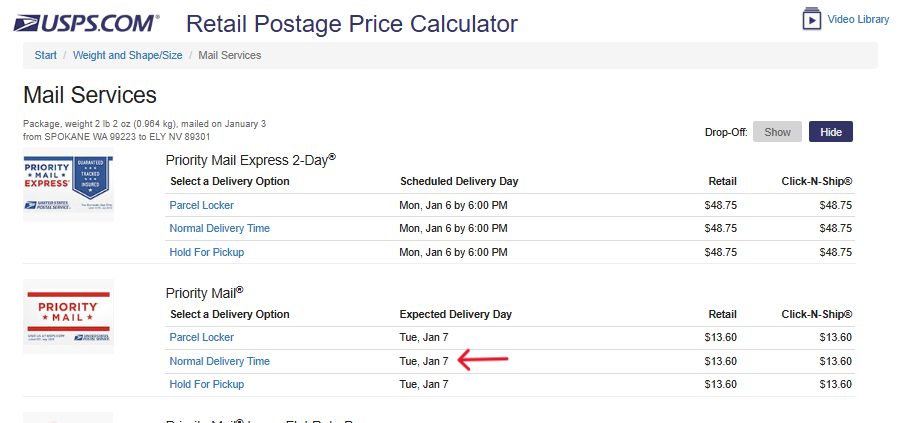Select Parcel Locker under Priority Mail Express
902x423 pixels.
pyautogui.click(x=201, y=205)
